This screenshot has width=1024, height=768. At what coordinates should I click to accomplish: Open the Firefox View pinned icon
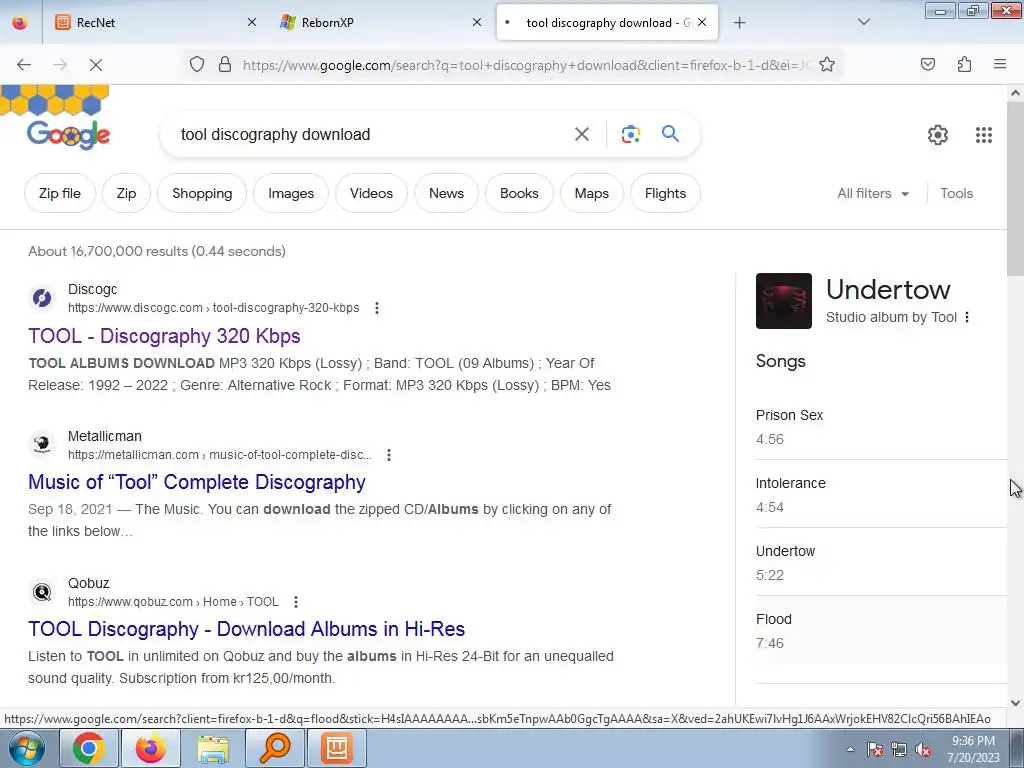[x=20, y=22]
